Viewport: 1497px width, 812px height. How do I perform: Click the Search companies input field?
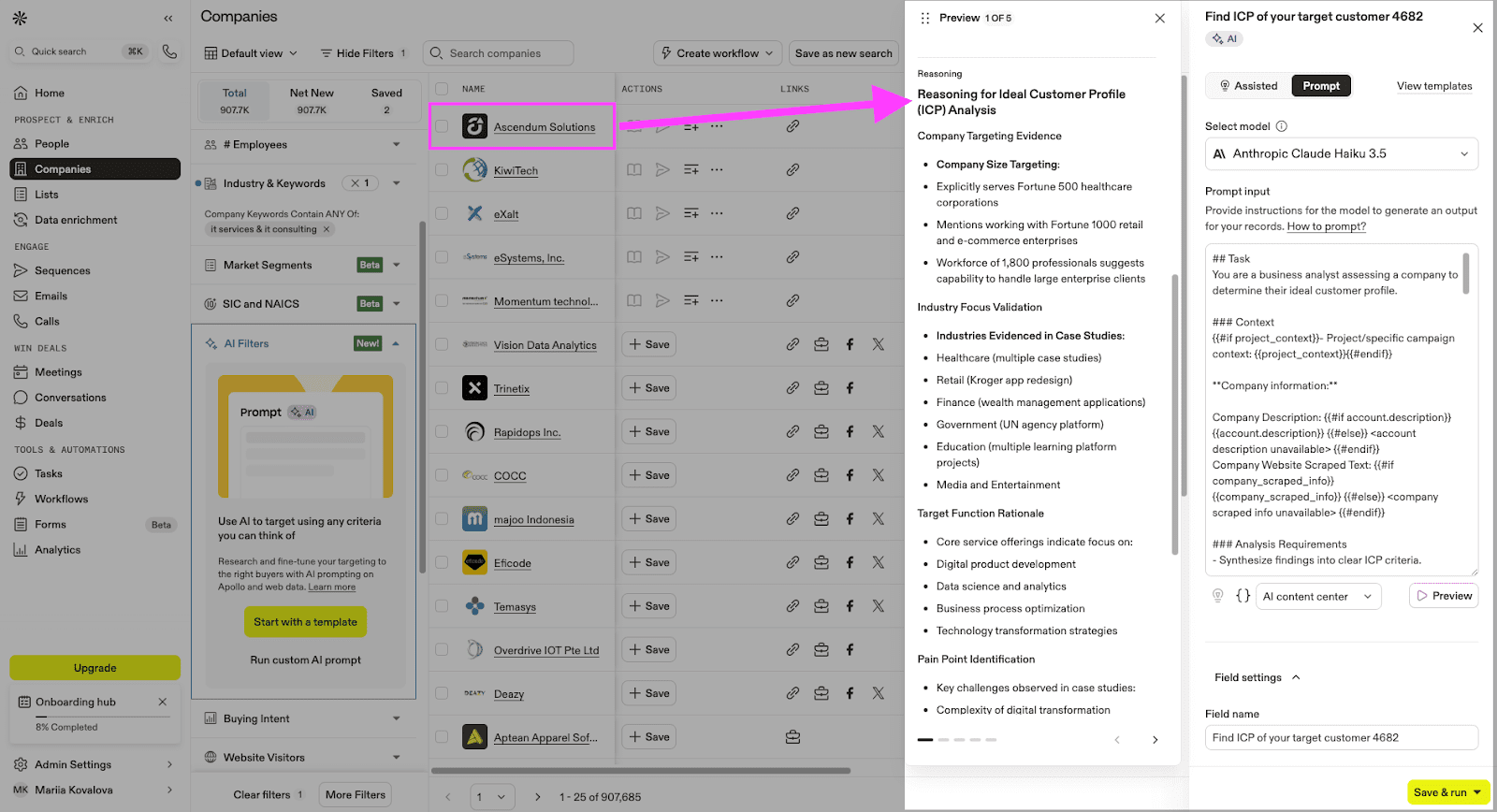[x=498, y=53]
